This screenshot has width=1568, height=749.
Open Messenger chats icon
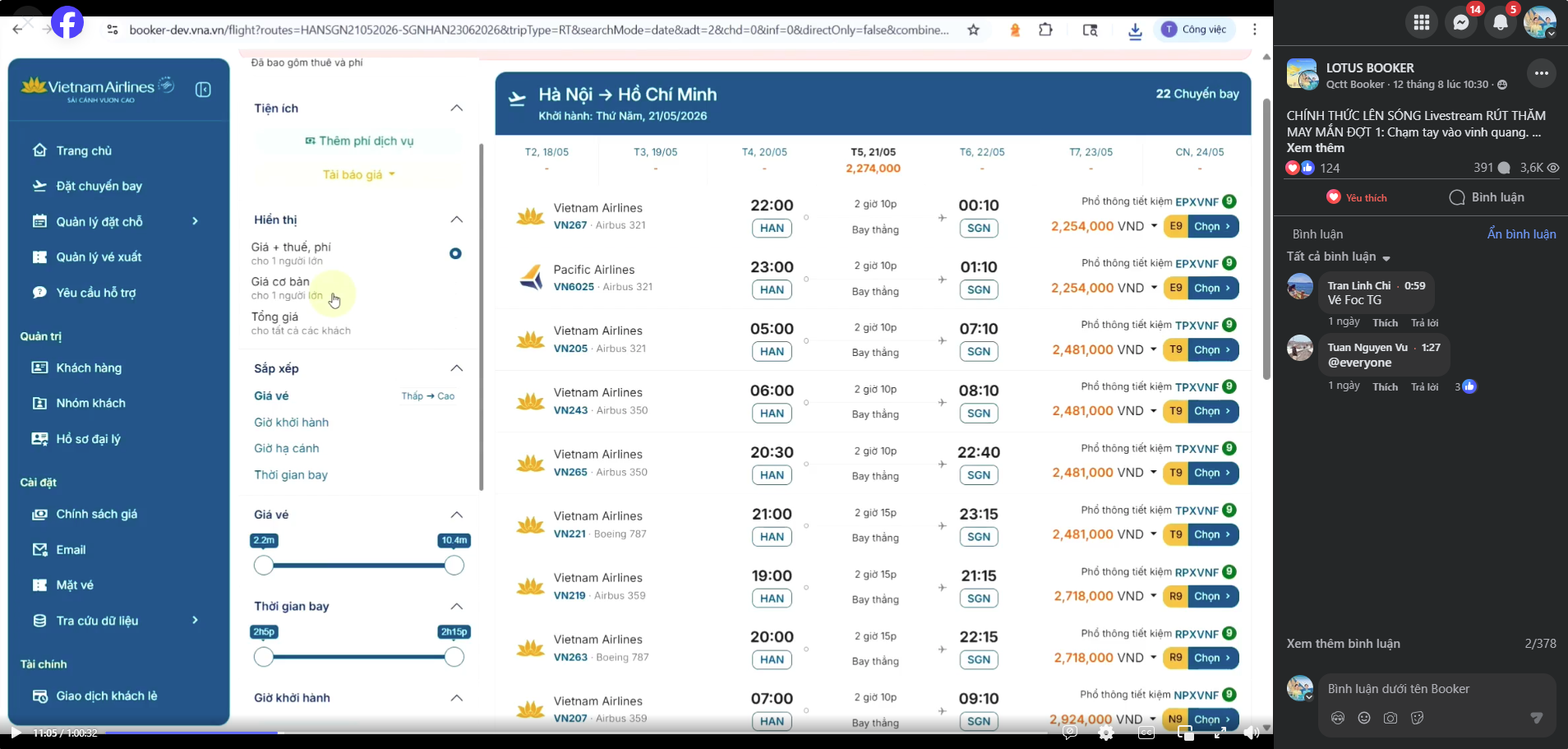pos(1461,22)
